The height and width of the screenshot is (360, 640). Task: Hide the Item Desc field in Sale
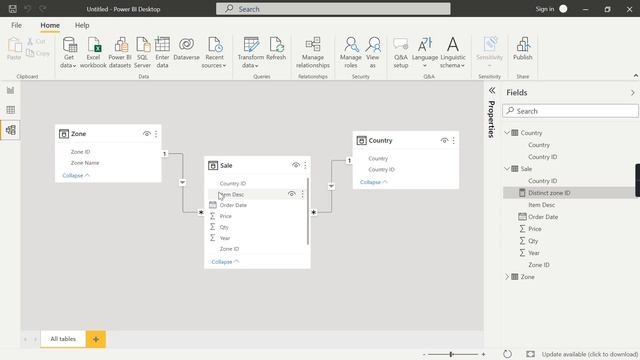[291, 194]
